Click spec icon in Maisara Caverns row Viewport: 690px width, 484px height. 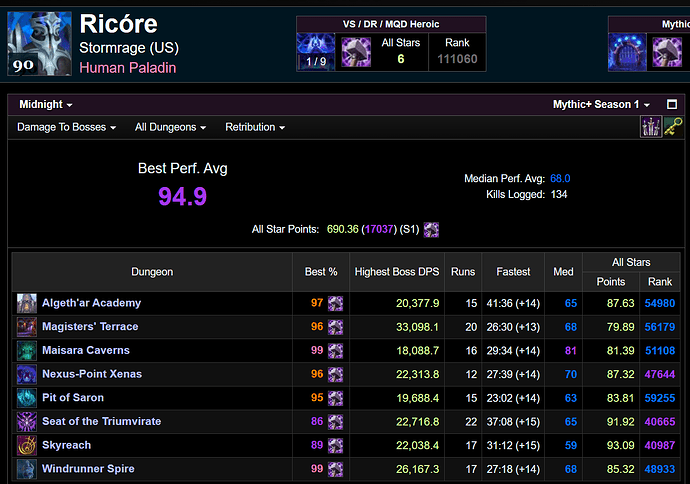pos(335,351)
